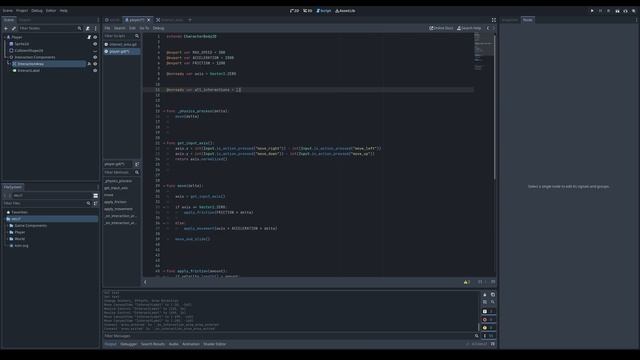640x360 pixels.
Task: Switch to the Node dock tab
Action: coord(527,20)
